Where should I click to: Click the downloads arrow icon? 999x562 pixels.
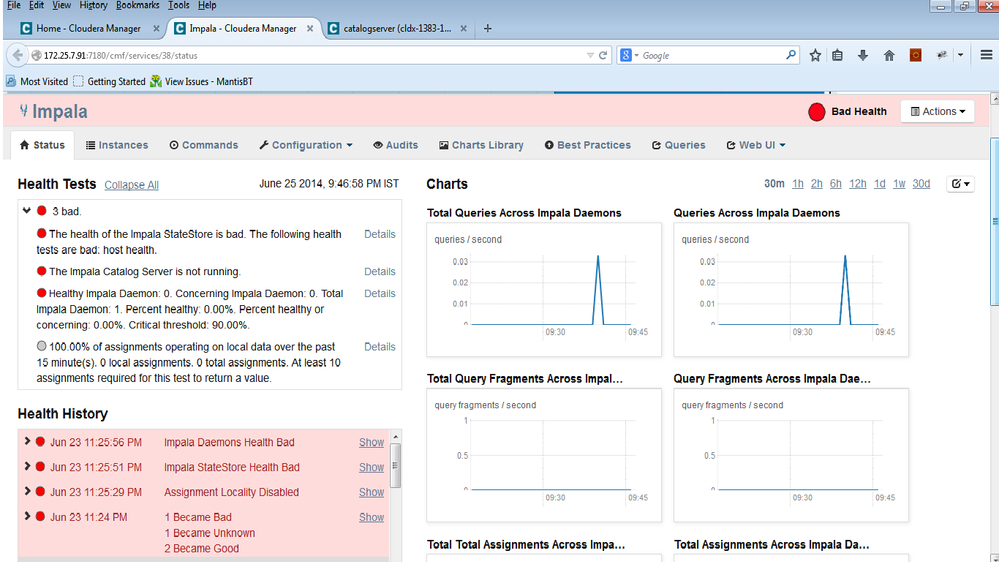click(863, 56)
